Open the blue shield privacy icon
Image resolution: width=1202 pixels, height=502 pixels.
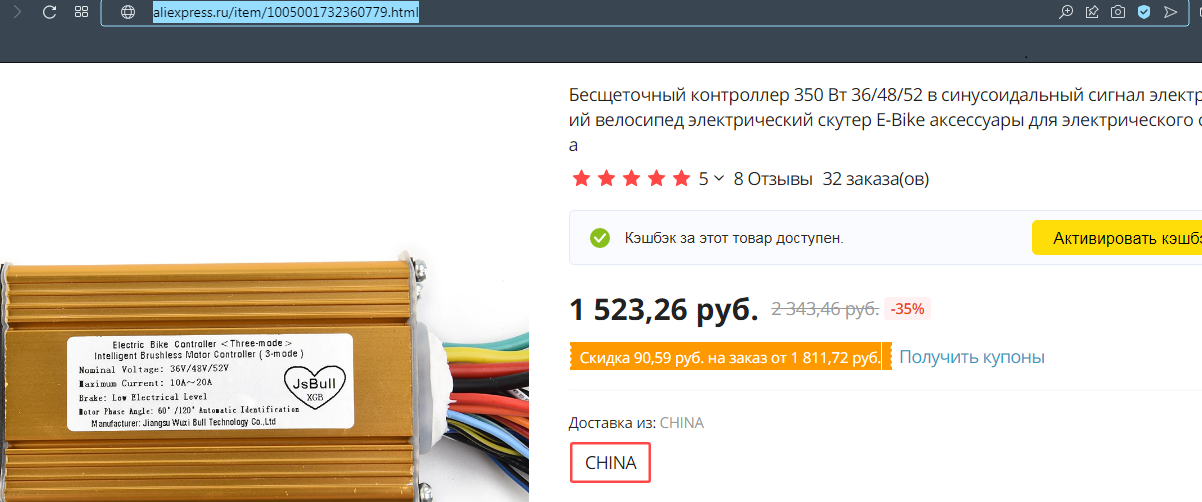[x=1144, y=12]
